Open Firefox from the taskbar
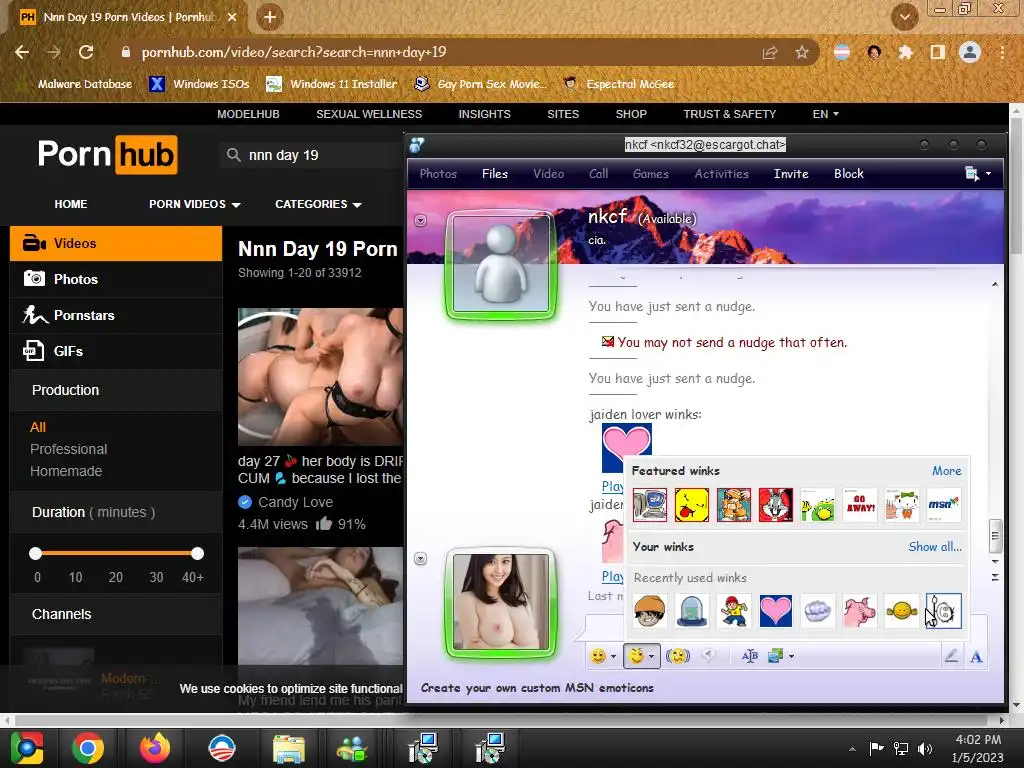Image resolution: width=1024 pixels, height=768 pixels. click(155, 748)
